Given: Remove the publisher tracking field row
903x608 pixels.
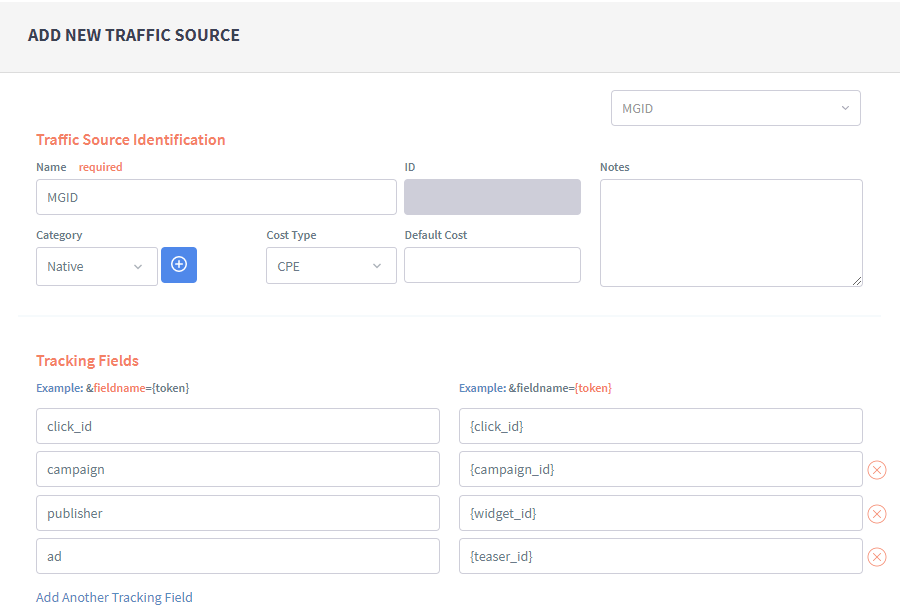Looking at the screenshot, I should click(877, 514).
